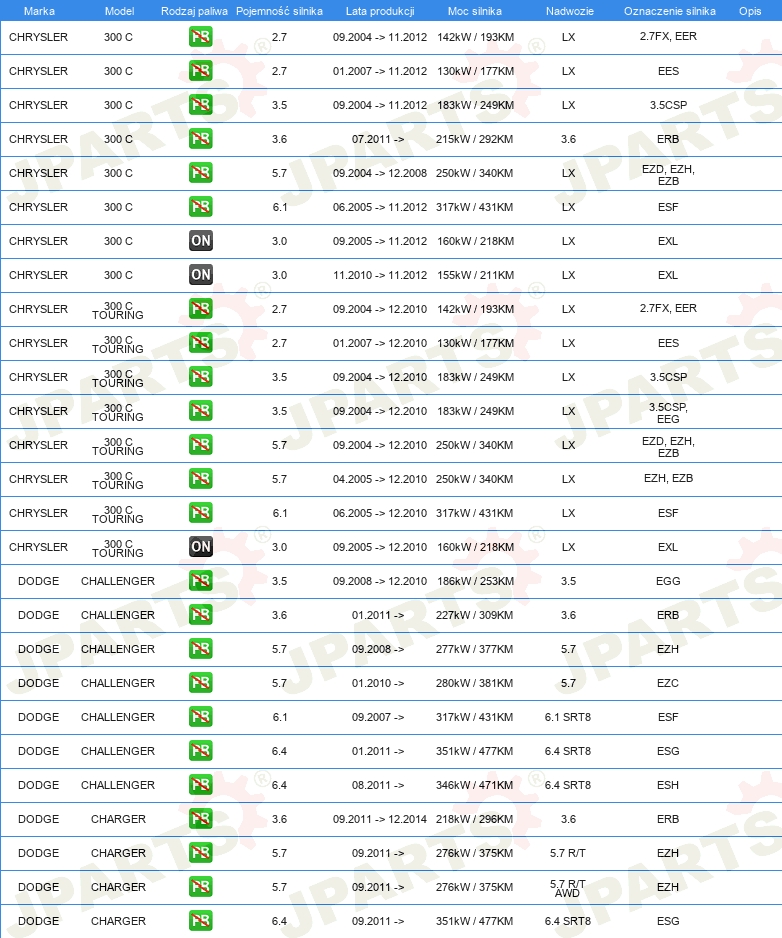Click the 11.2010 -> 11.2012 date cell
Image resolution: width=782 pixels, height=938 pixels.
[380, 275]
